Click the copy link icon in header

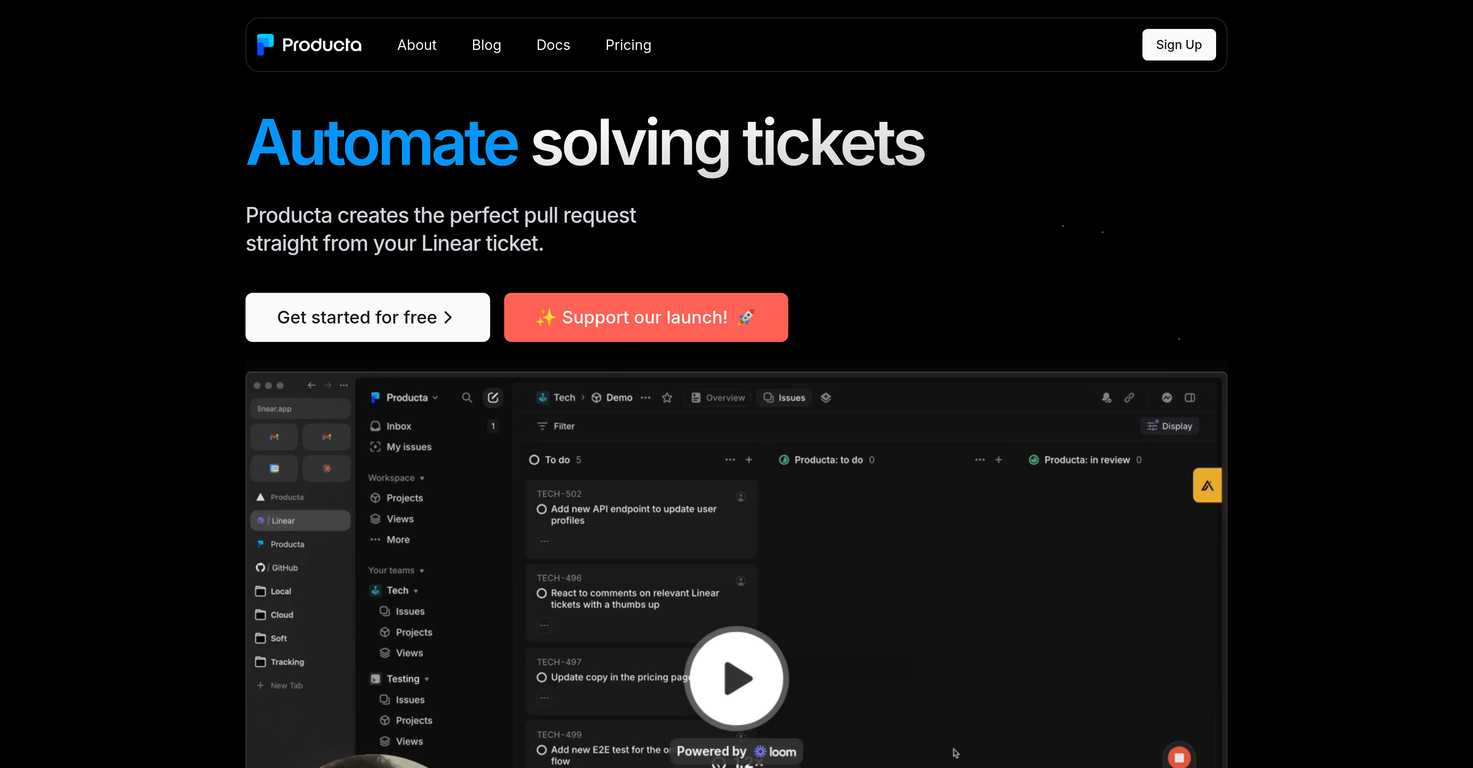click(1129, 398)
